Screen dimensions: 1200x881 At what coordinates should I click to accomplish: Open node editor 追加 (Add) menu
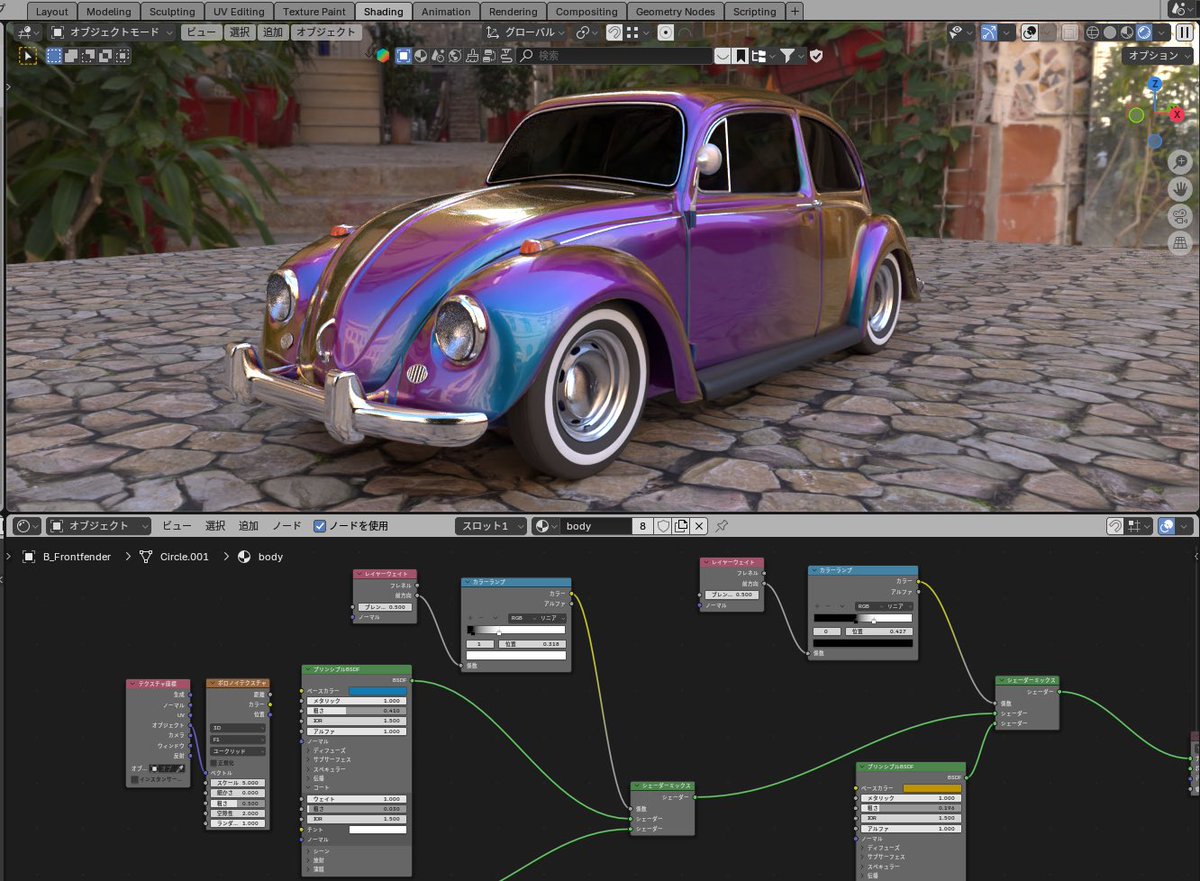(x=248, y=526)
